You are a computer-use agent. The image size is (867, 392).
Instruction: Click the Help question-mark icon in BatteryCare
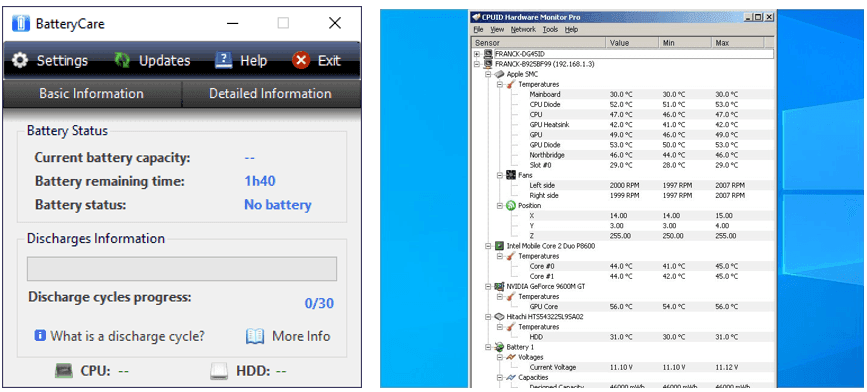click(x=223, y=60)
